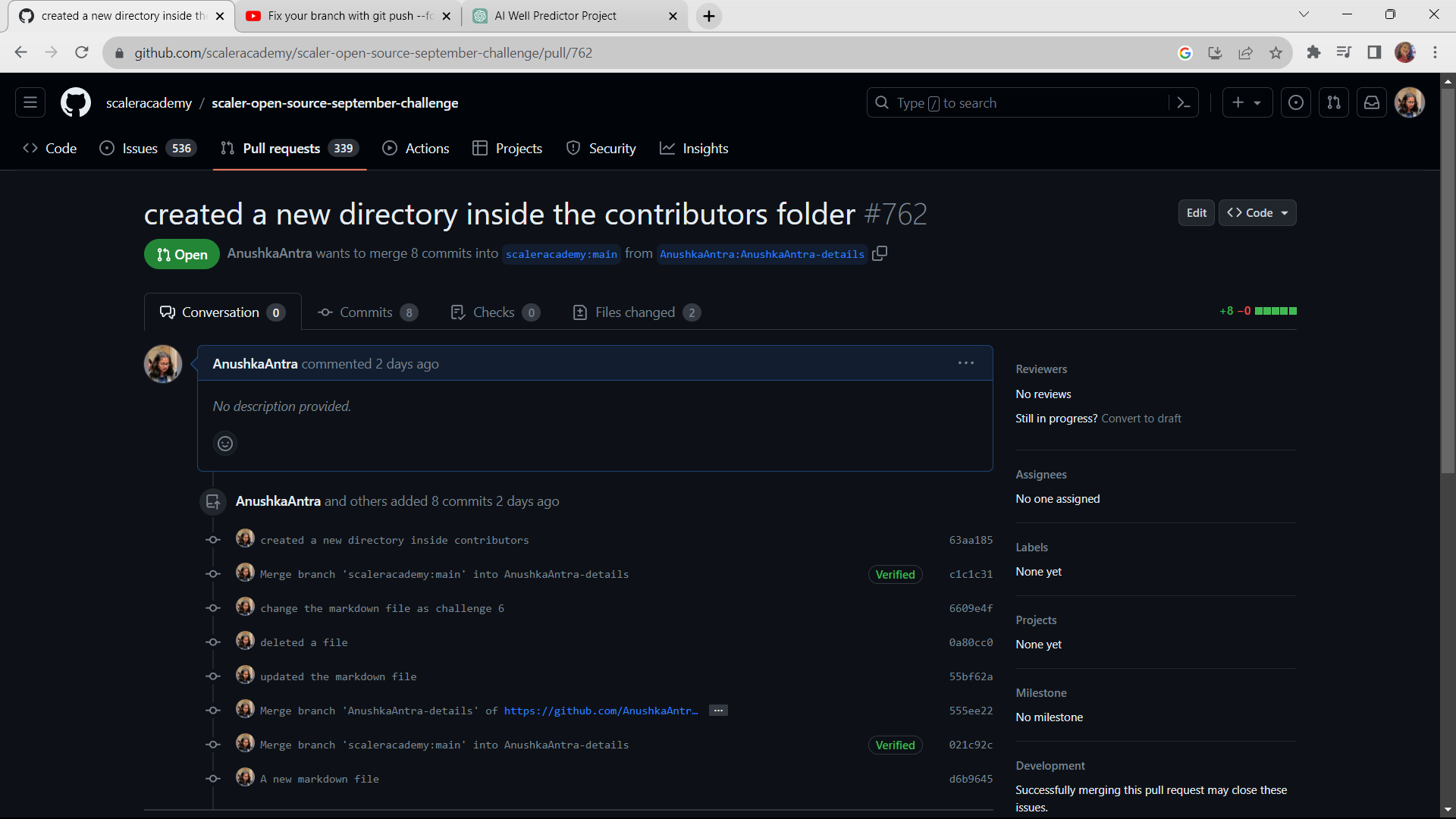Open the global navigation hamburger menu
The image size is (1456, 819).
tap(29, 102)
